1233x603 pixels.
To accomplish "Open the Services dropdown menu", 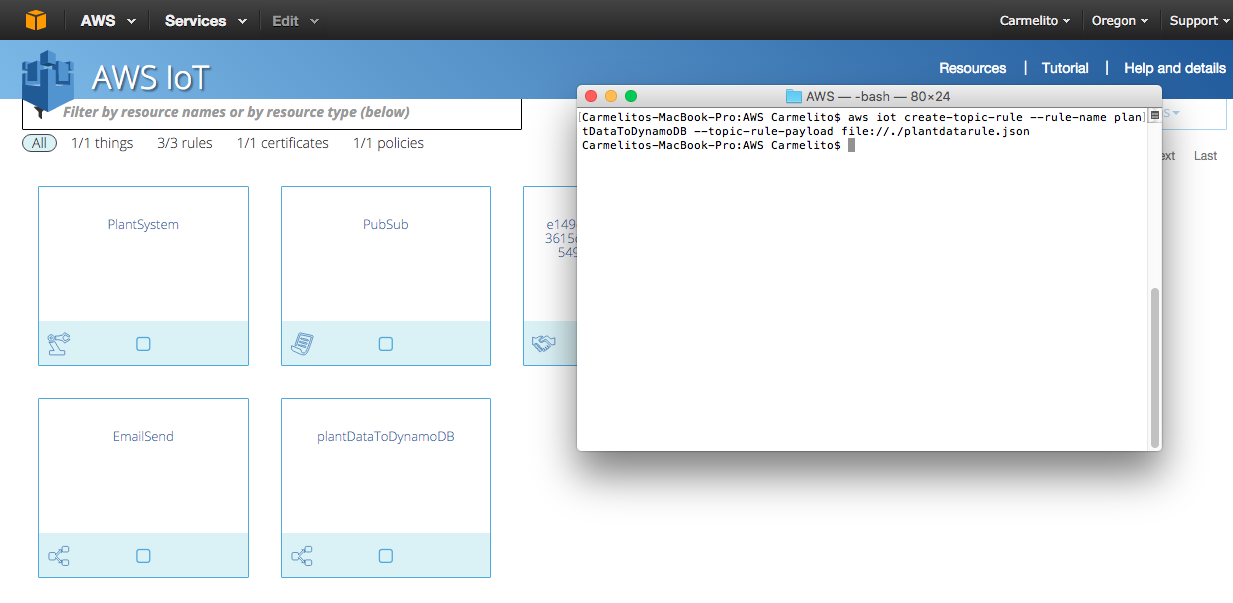I will tap(205, 21).
